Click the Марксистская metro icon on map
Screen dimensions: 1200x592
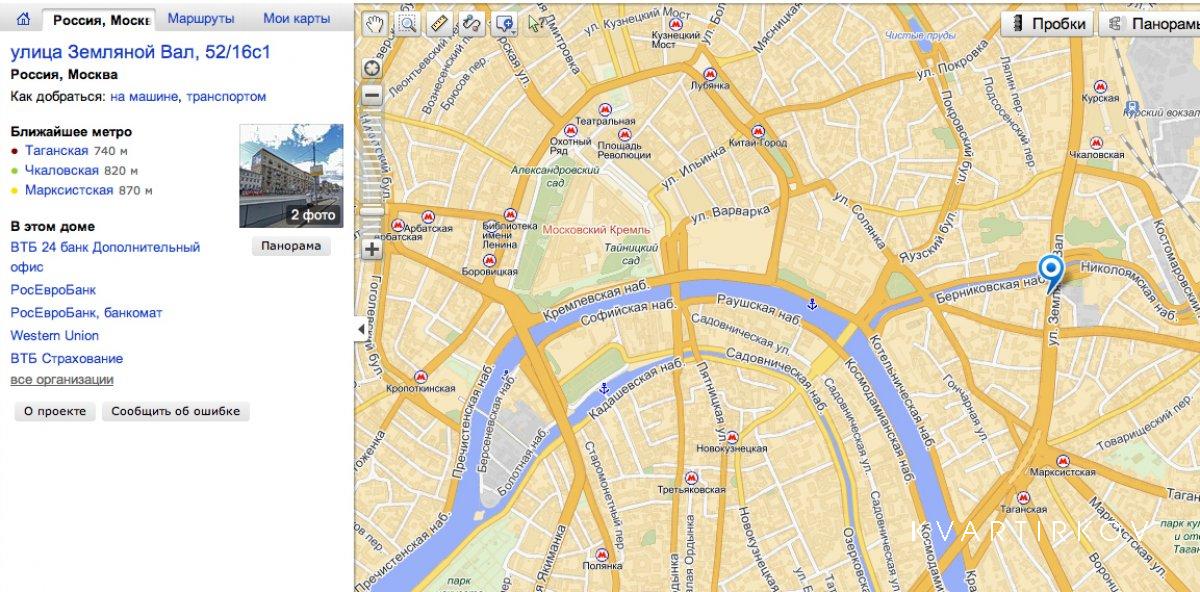[1063, 461]
